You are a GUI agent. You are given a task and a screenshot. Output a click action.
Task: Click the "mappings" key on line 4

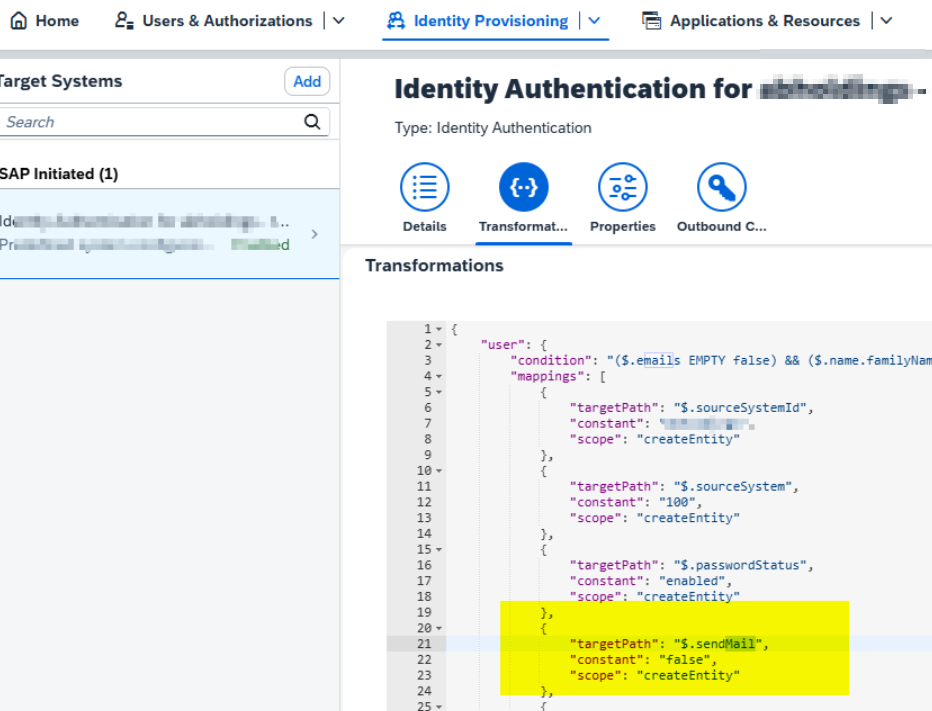(x=547, y=376)
